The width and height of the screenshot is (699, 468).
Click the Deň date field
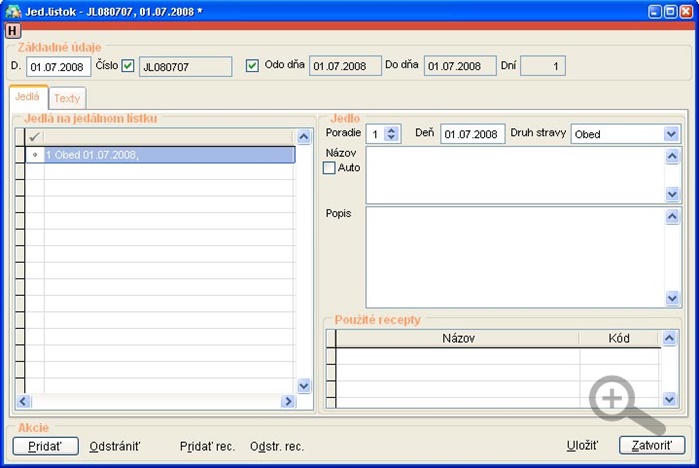(x=472, y=134)
